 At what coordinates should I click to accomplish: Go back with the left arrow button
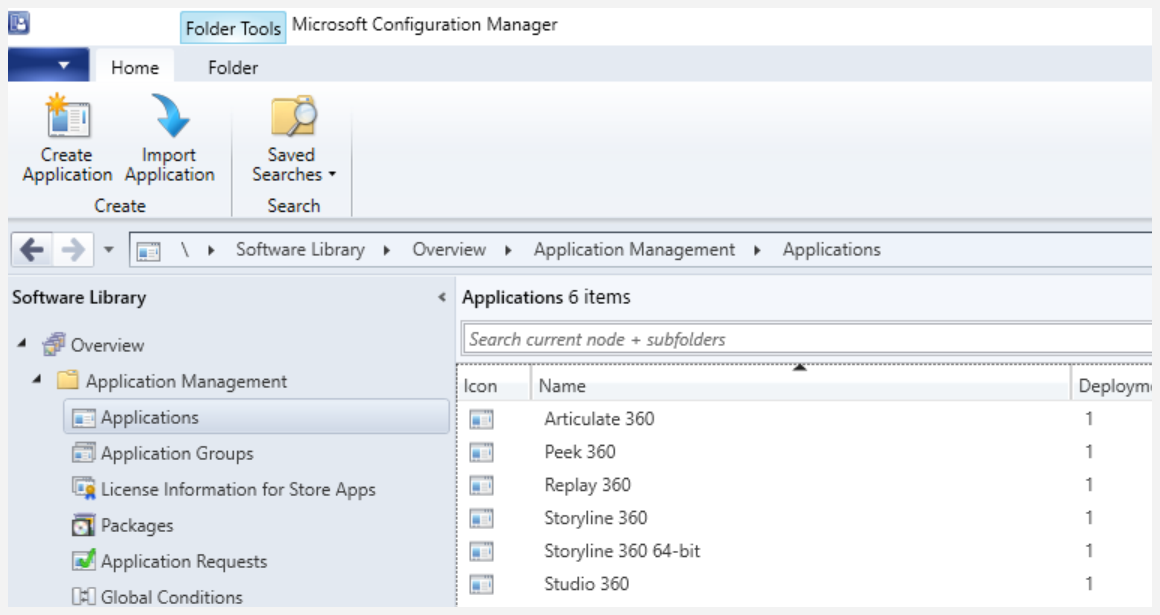click(x=32, y=249)
